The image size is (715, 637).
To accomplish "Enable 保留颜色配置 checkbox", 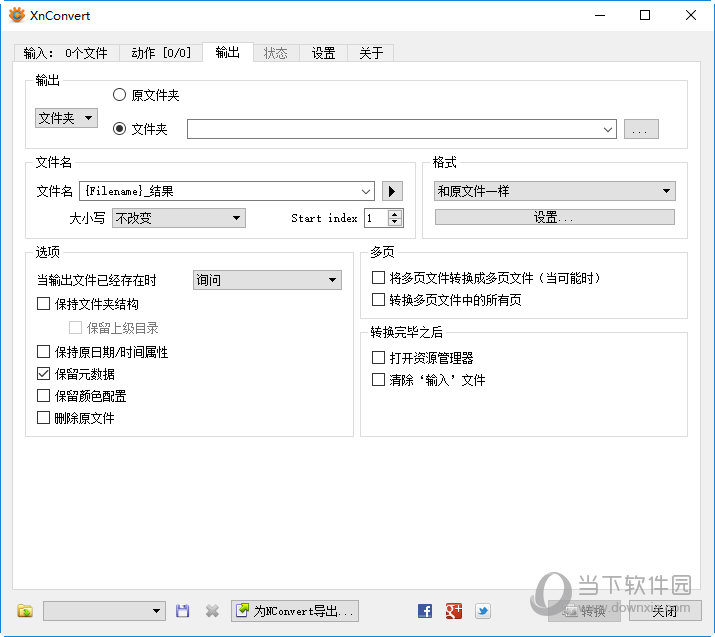I will [x=43, y=395].
